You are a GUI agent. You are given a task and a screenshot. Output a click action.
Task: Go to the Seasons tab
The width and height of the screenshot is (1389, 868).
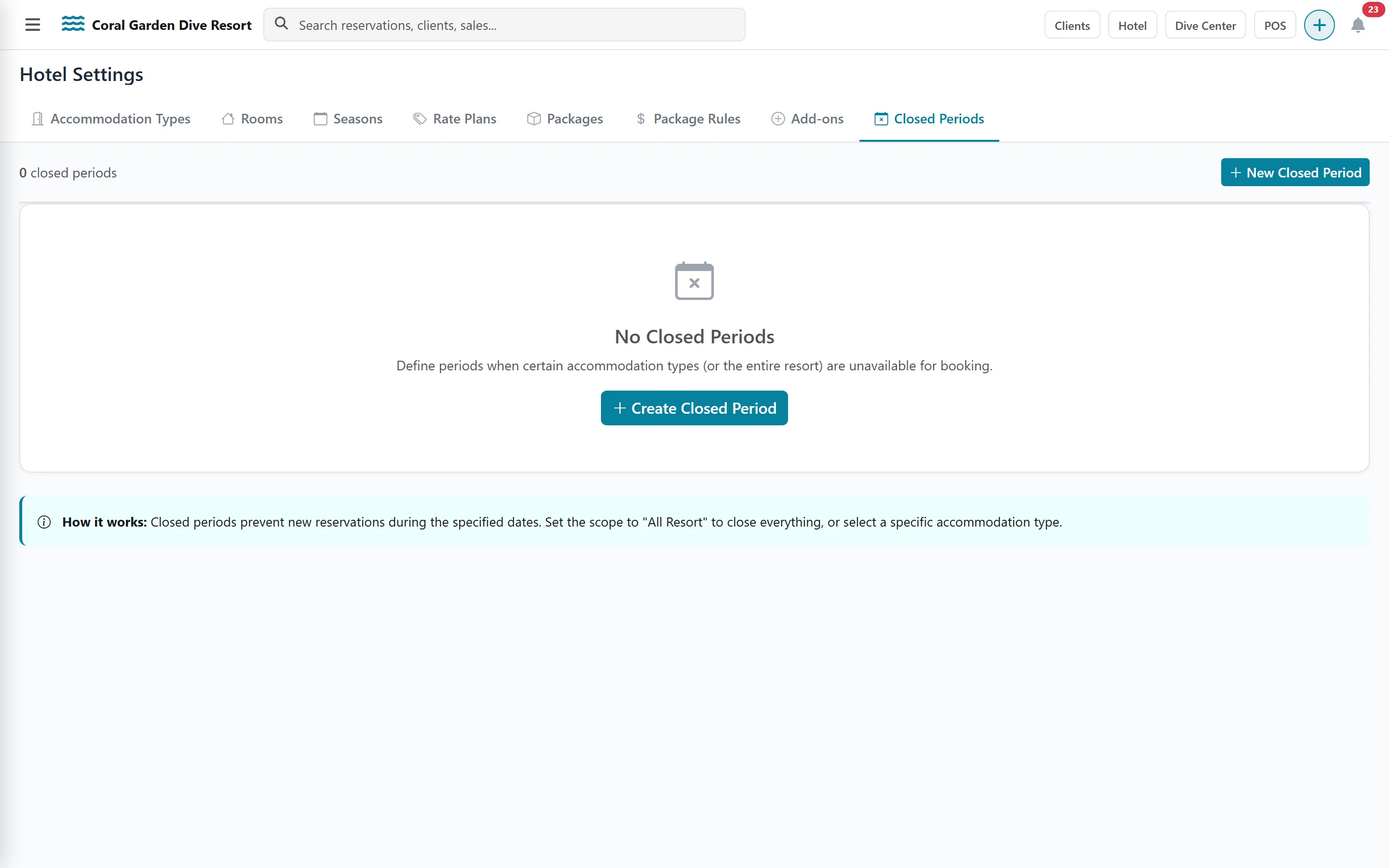coord(348,119)
